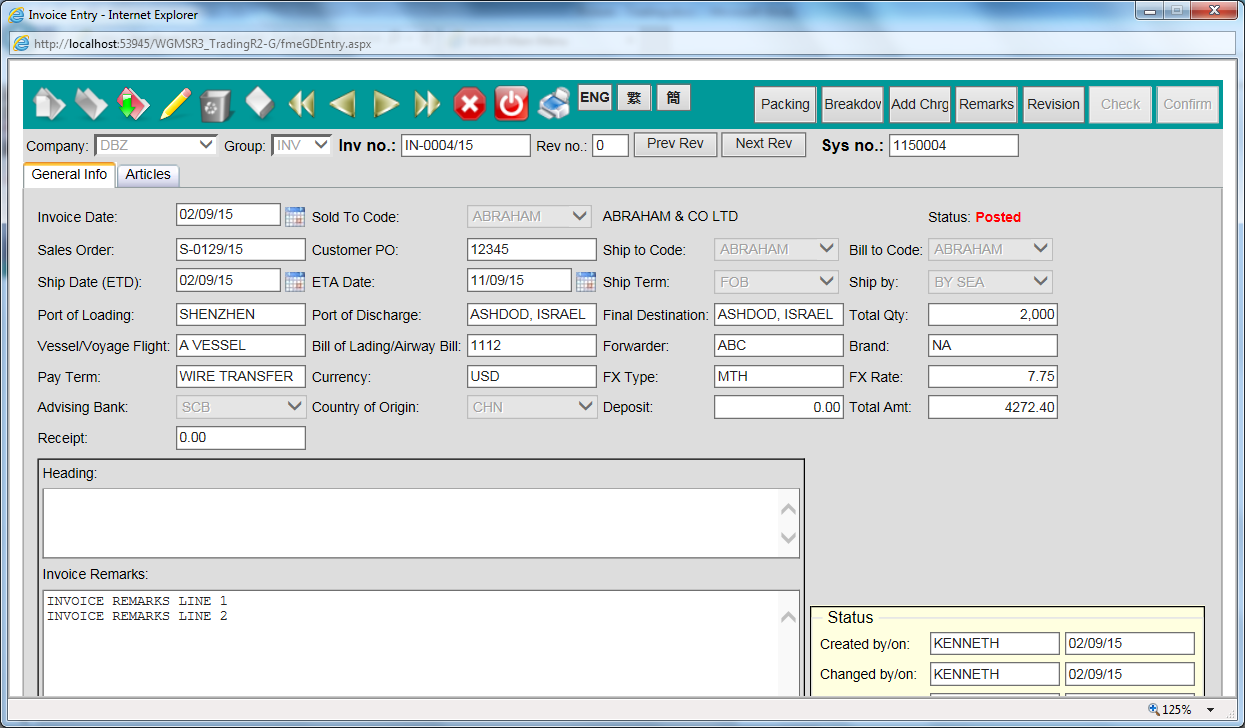Click the Rev no. input field
The height and width of the screenshot is (728, 1245).
(x=610, y=146)
